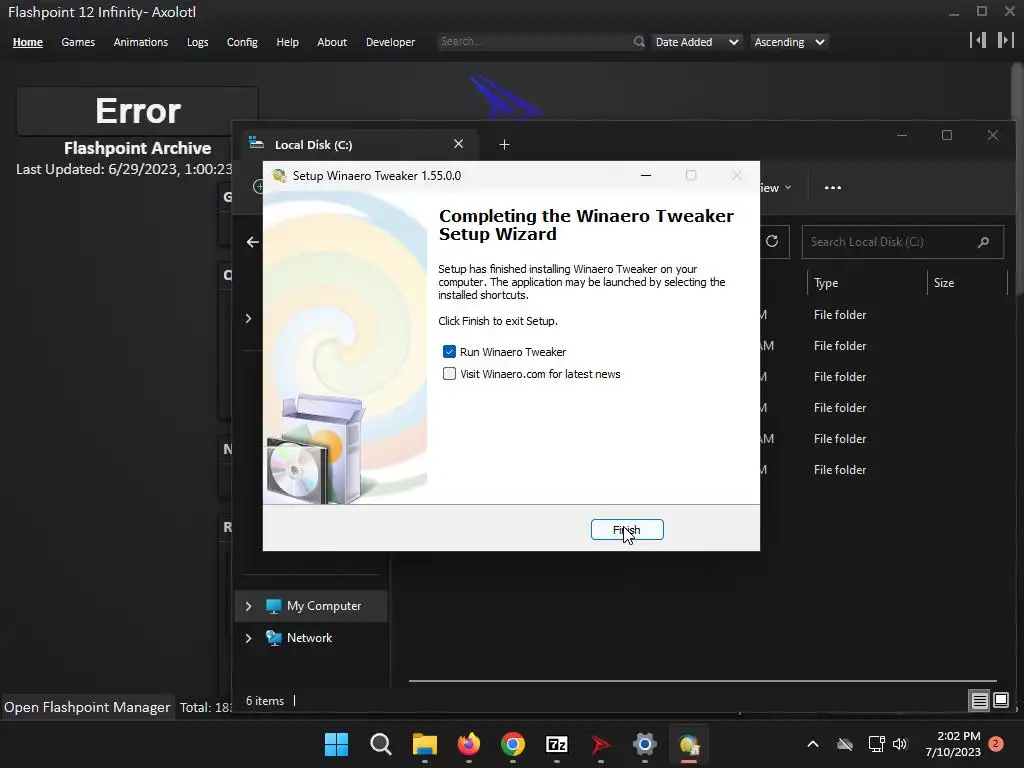This screenshot has width=1024, height=768.
Task: Open Settings gear on taskbar
Action: 645,744
